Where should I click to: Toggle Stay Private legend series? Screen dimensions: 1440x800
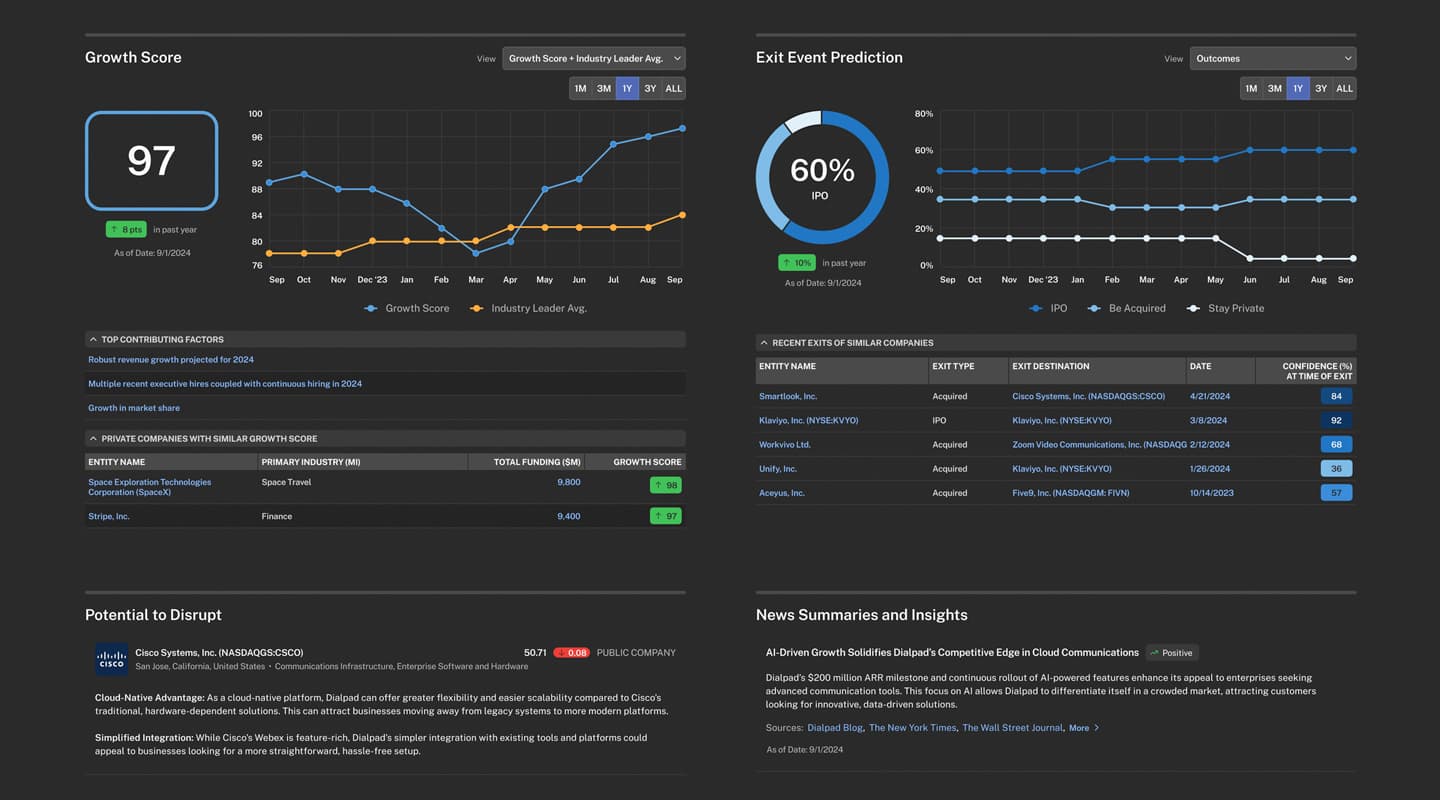tap(1226, 308)
